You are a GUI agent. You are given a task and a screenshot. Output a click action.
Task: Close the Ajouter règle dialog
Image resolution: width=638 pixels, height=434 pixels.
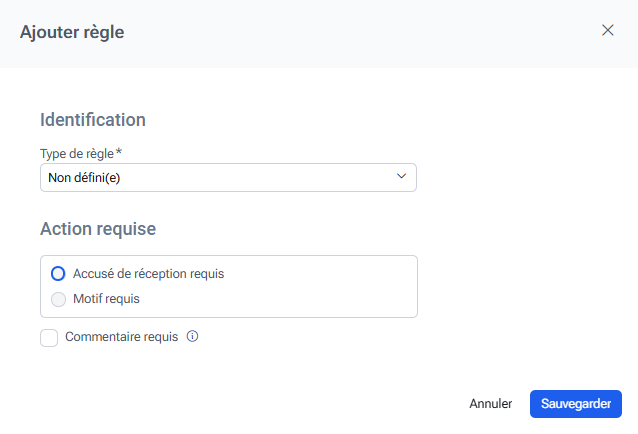pos(607,30)
